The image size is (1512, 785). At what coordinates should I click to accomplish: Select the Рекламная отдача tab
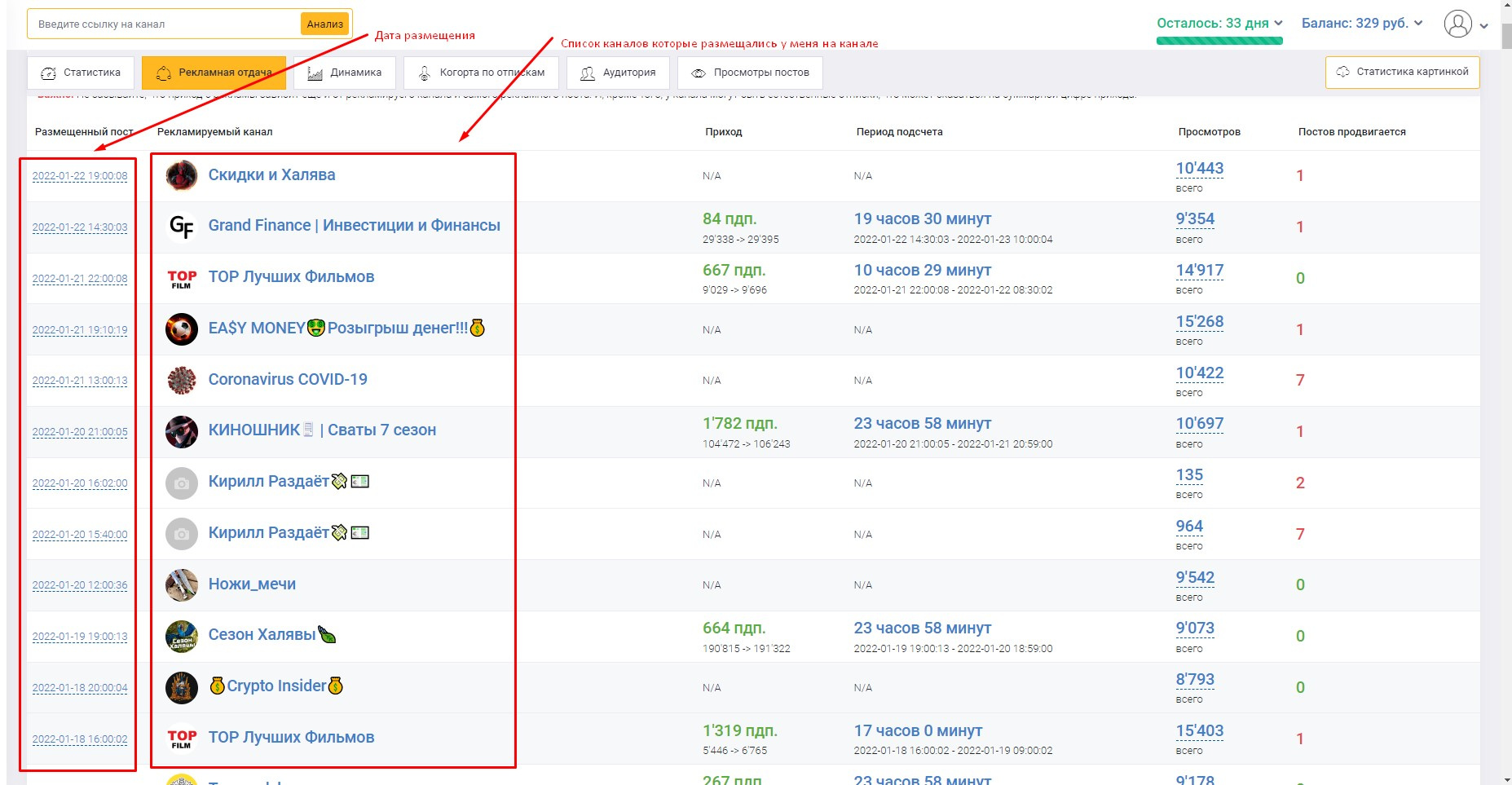(214, 73)
